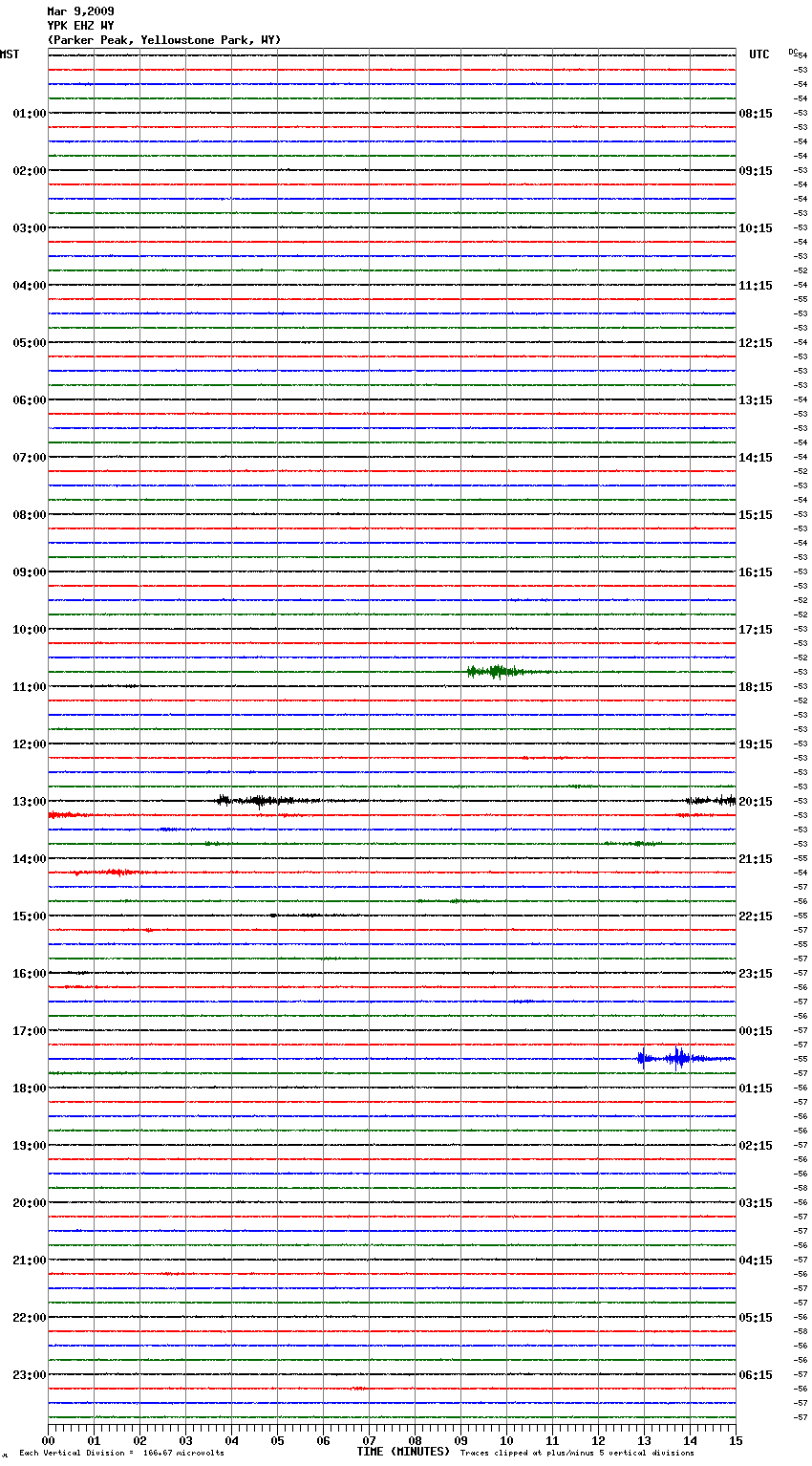Select the 19:00 MST row label
The image size is (812, 1466).
click(30, 1146)
